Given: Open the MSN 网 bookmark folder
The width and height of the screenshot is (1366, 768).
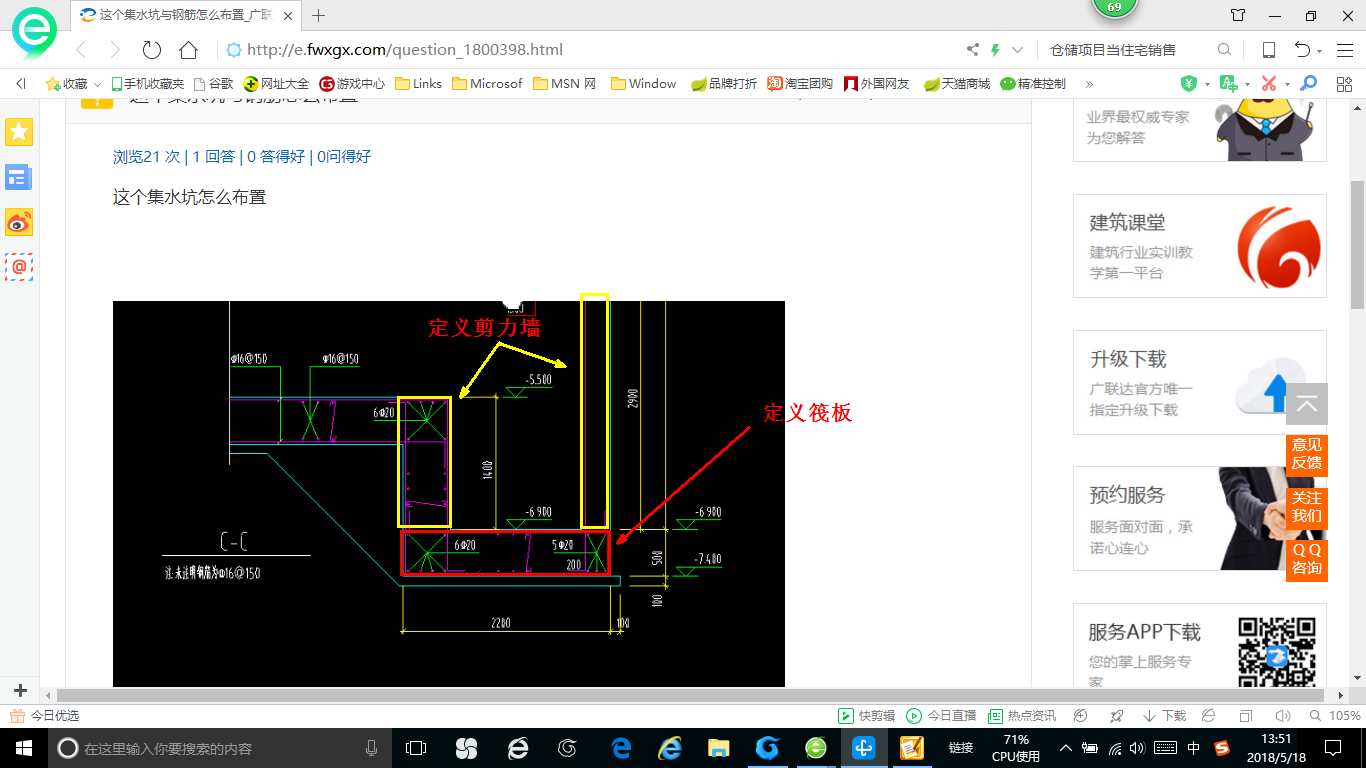Looking at the screenshot, I should [564, 84].
